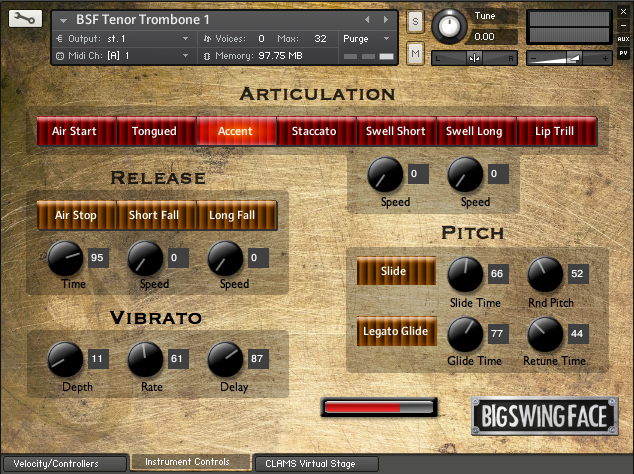The width and height of the screenshot is (634, 474).
Task: Select the Staccato articulation
Action: [x=316, y=131]
